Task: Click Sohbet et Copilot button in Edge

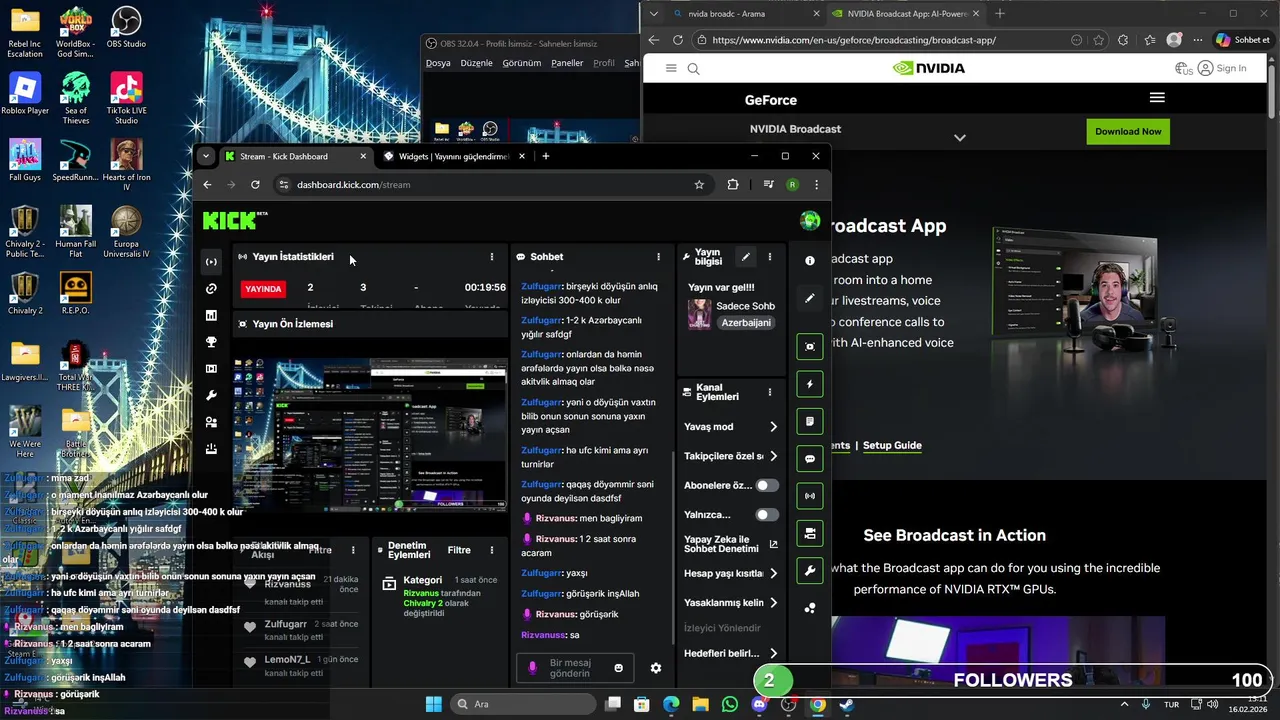Action: [1242, 40]
